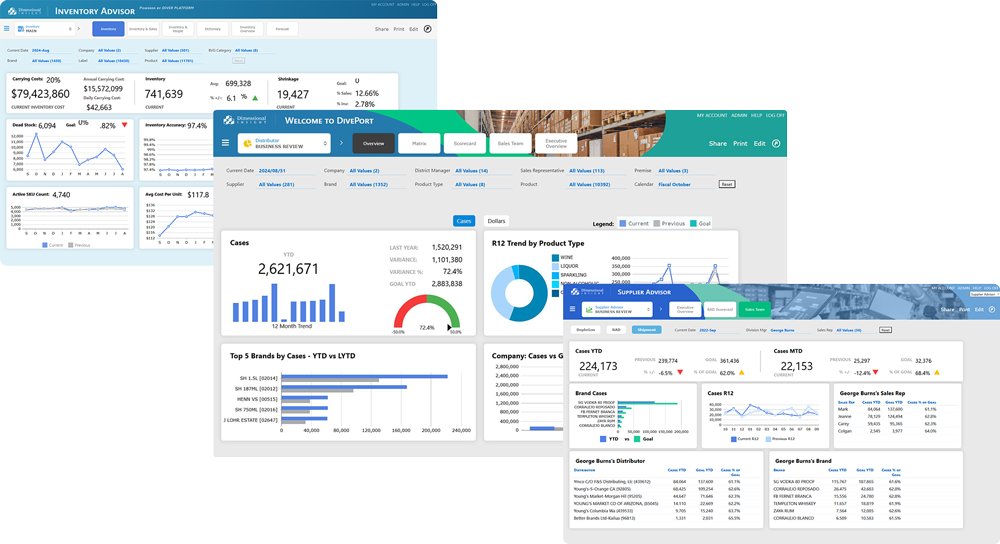Switch to the Scorecard tab in DivePort
This screenshot has height=544, width=1000.
pos(464,144)
